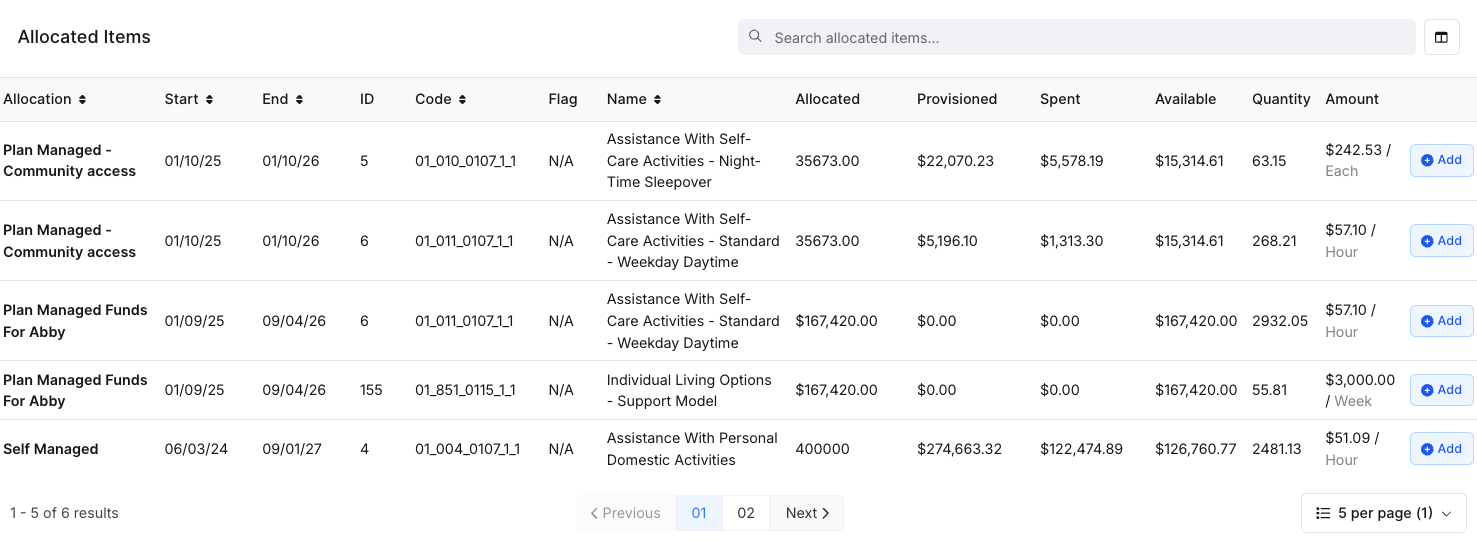This screenshot has height=542, width=1477.
Task: Click Assistance With Personal Domestic Activities
Action: (x=692, y=449)
